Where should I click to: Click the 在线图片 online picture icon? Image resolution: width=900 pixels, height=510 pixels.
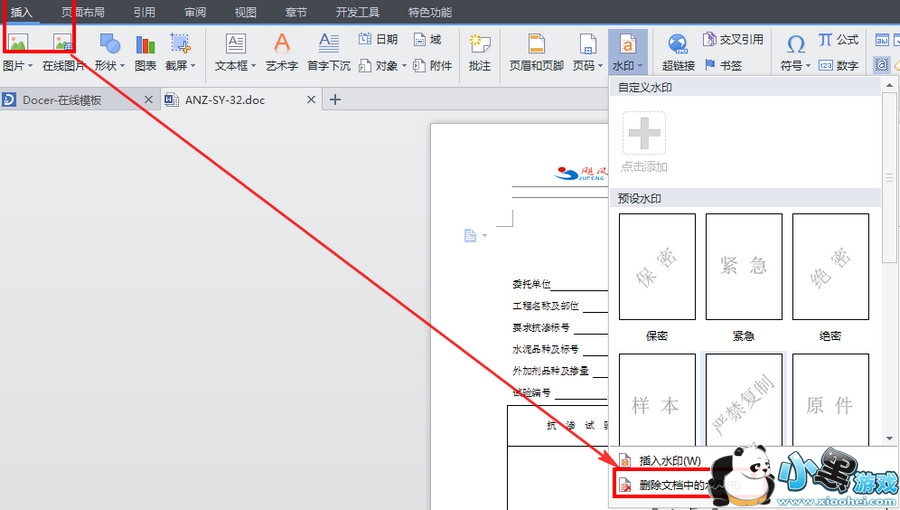pos(63,44)
